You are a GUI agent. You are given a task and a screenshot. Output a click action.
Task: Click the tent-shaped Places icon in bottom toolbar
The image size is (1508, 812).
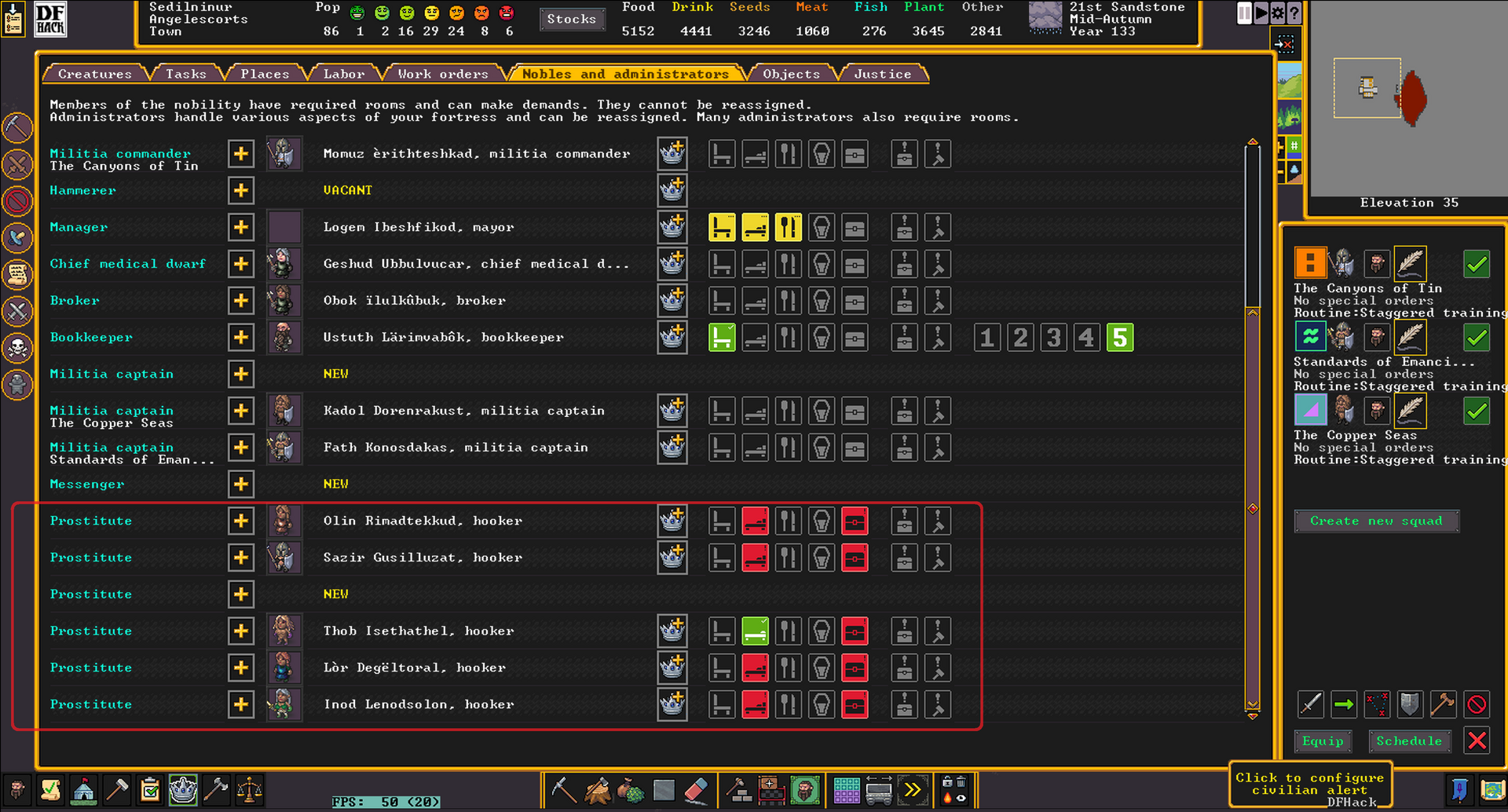click(83, 789)
